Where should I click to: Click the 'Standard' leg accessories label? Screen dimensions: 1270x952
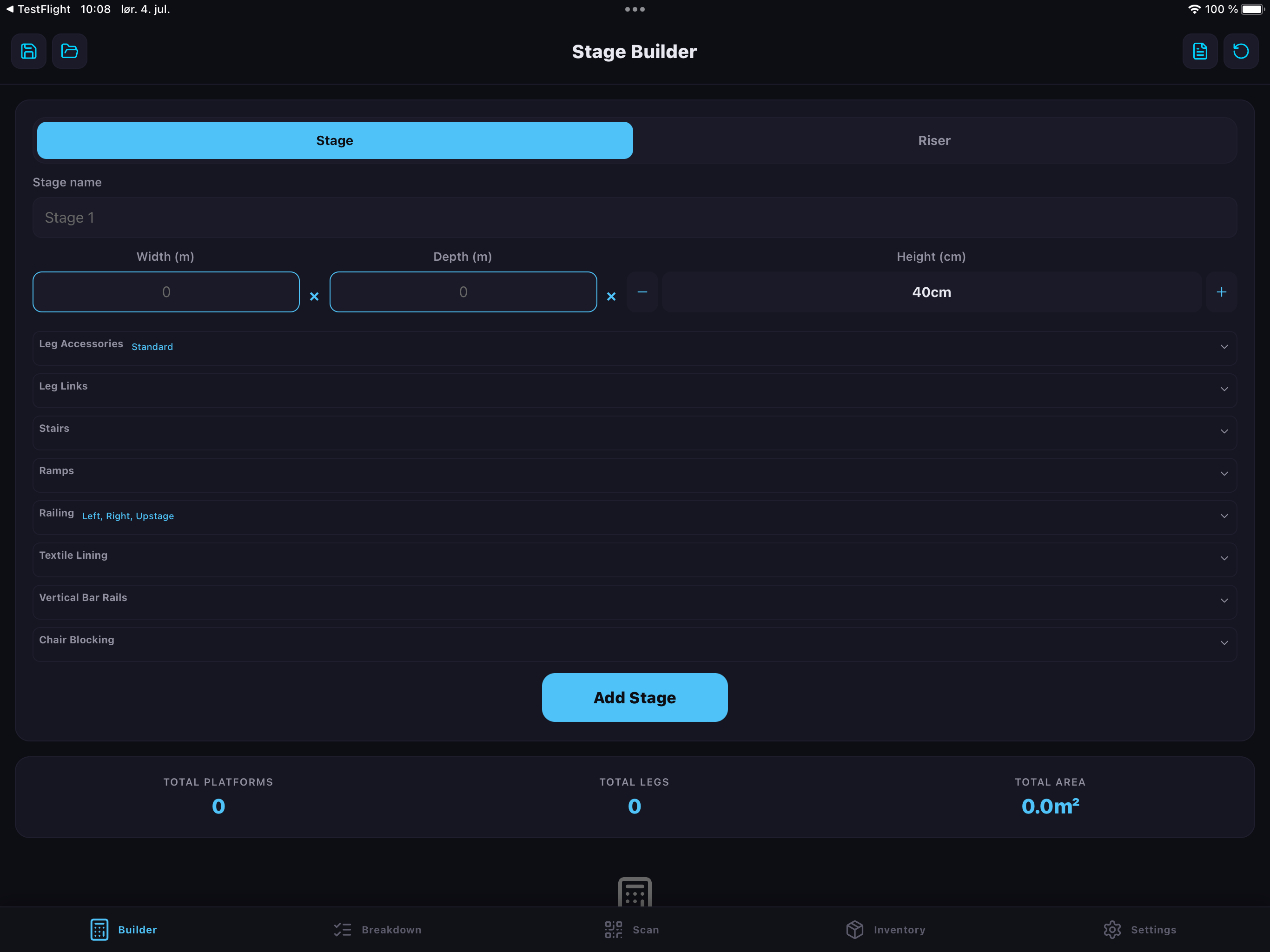pos(152,347)
